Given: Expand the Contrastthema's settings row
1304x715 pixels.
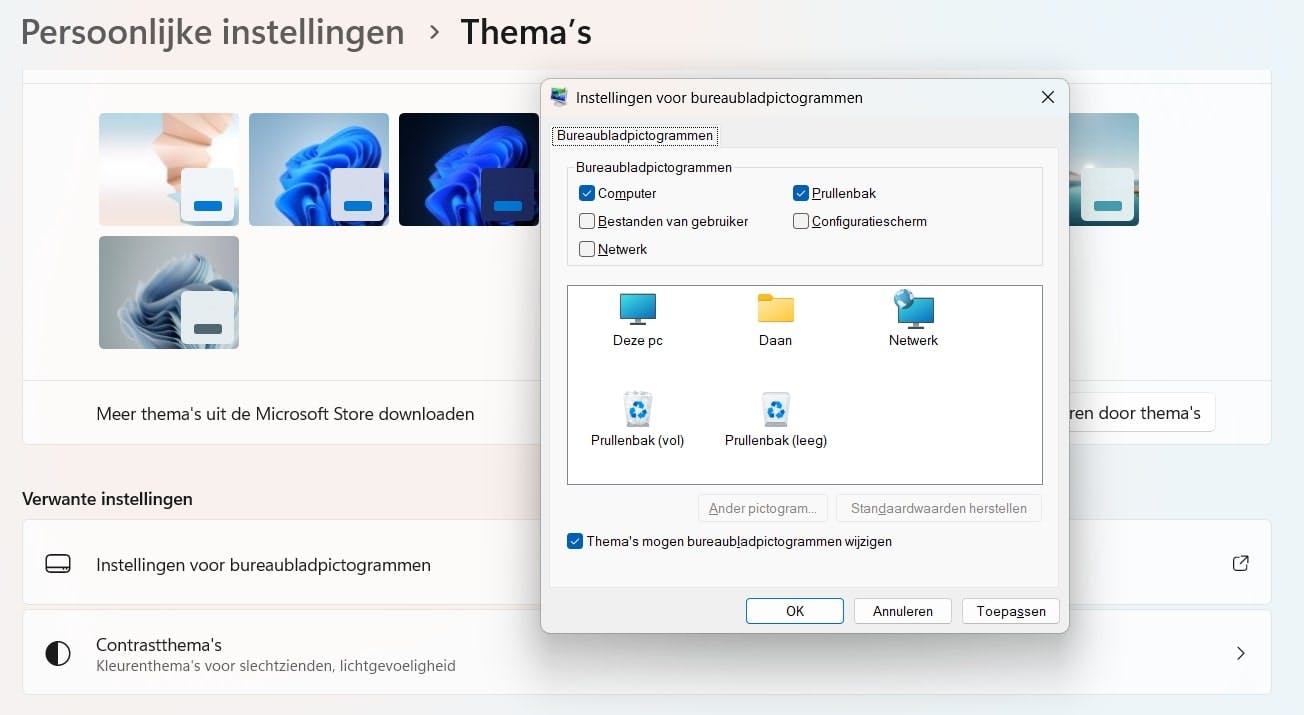Looking at the screenshot, I should pos(1240,652).
